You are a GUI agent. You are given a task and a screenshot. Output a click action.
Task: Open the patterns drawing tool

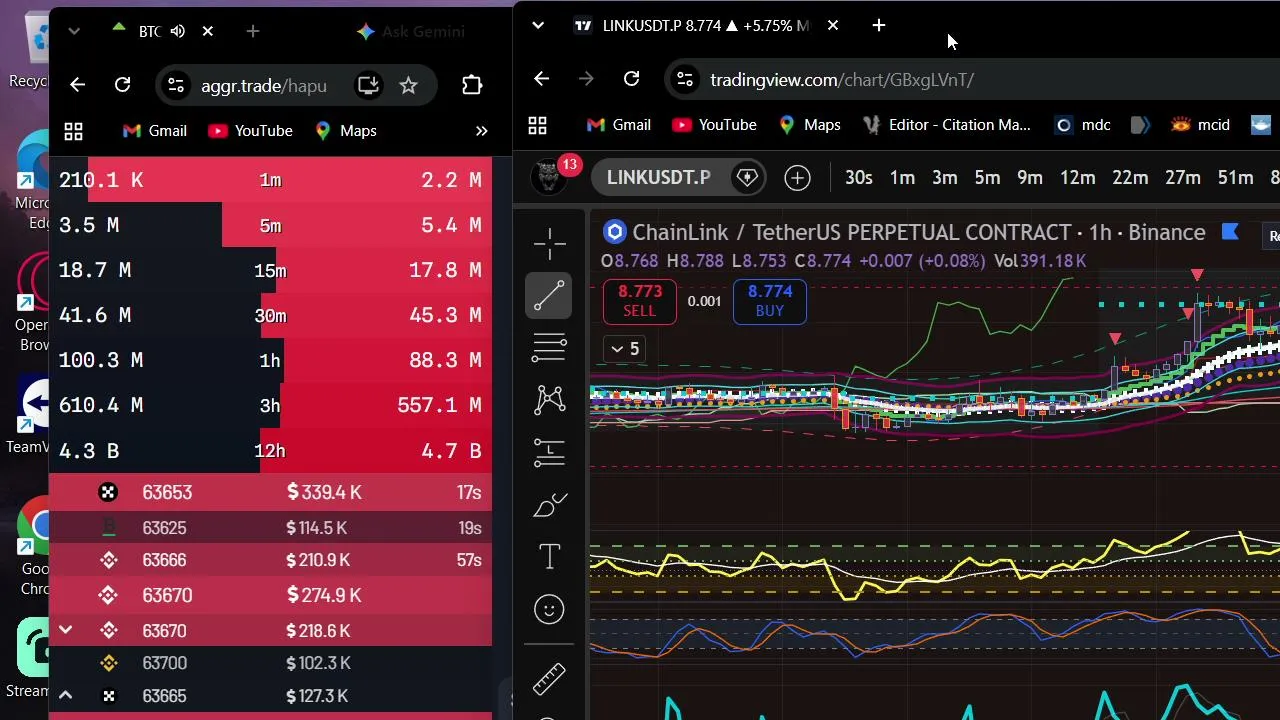pos(549,400)
